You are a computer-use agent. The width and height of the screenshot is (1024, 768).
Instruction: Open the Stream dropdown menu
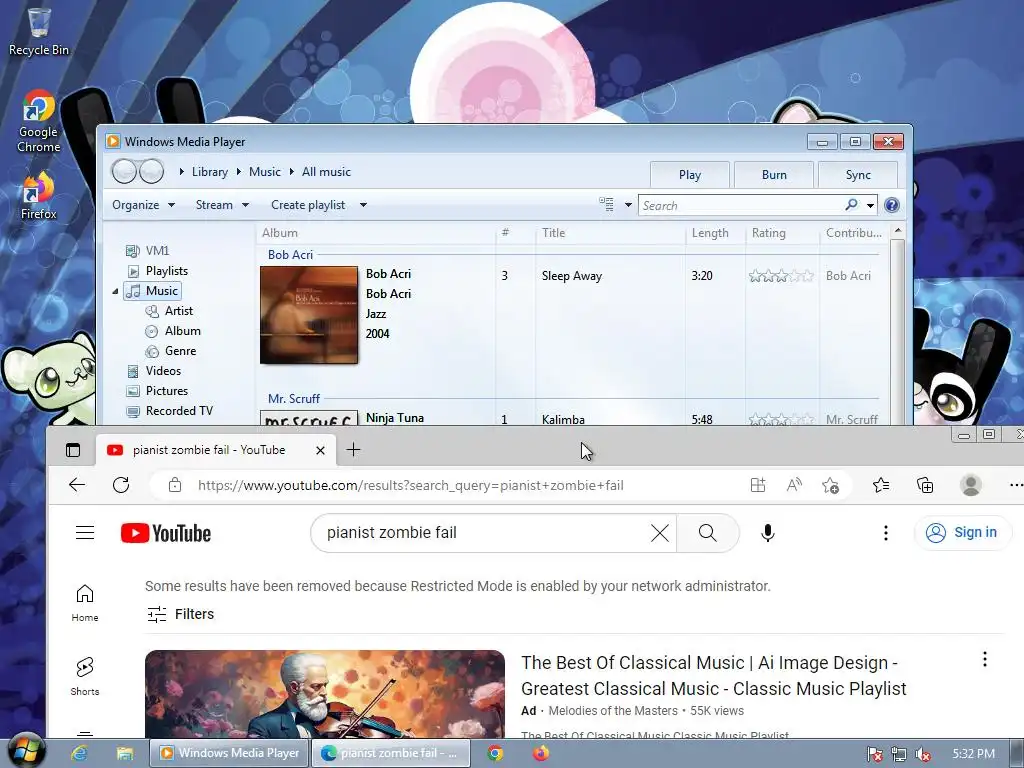[222, 205]
